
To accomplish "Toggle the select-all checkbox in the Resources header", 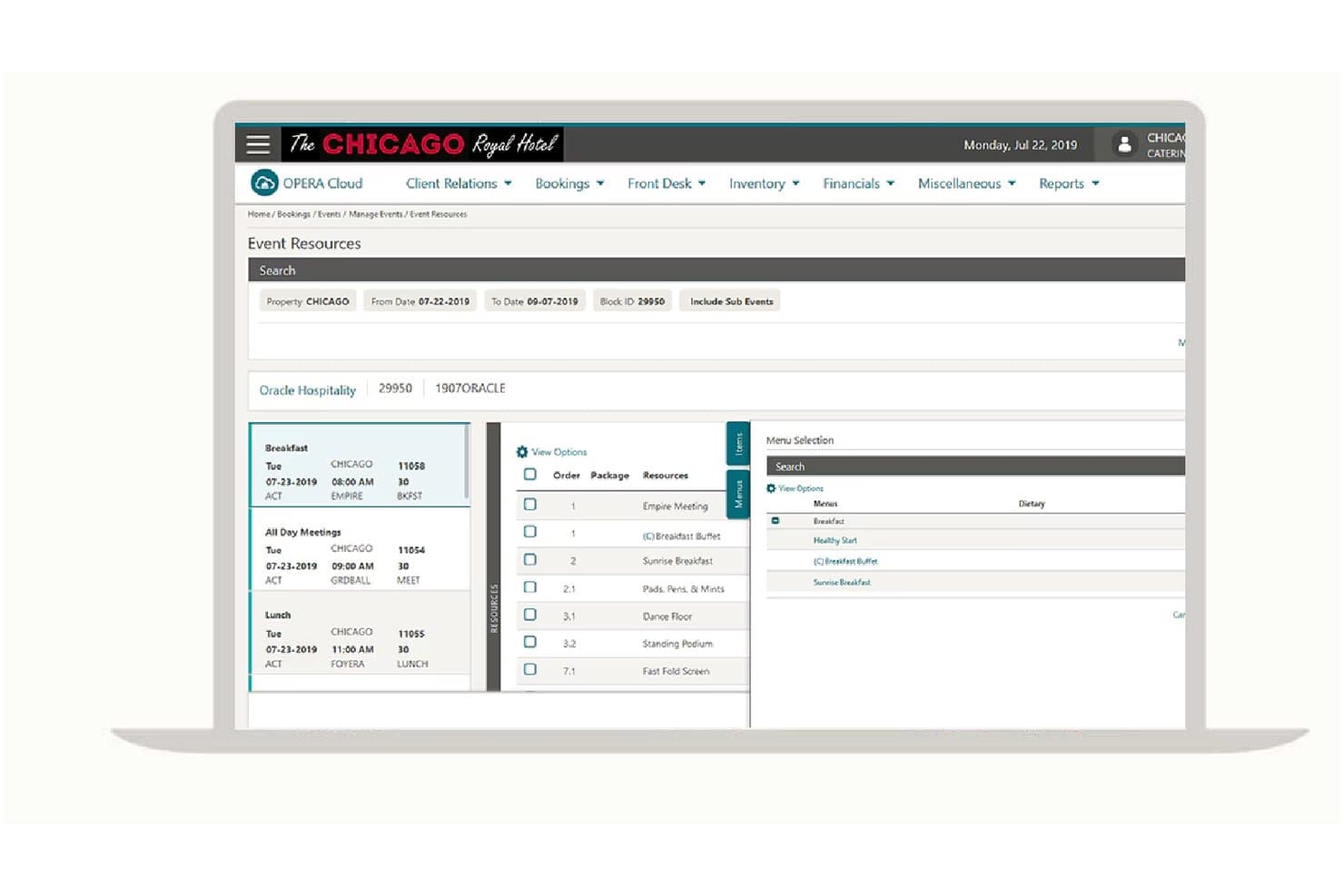I will pos(530,475).
